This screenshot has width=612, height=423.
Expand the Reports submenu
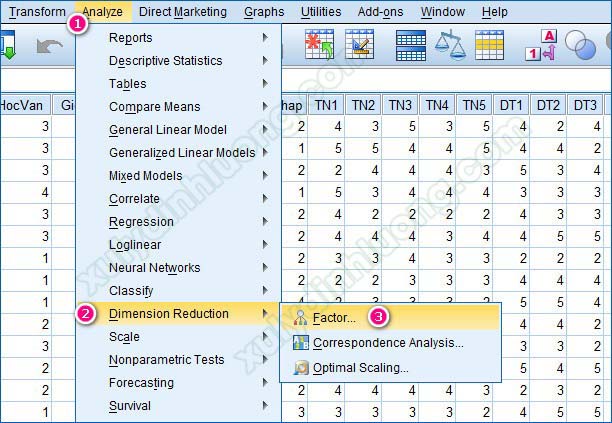(178, 37)
